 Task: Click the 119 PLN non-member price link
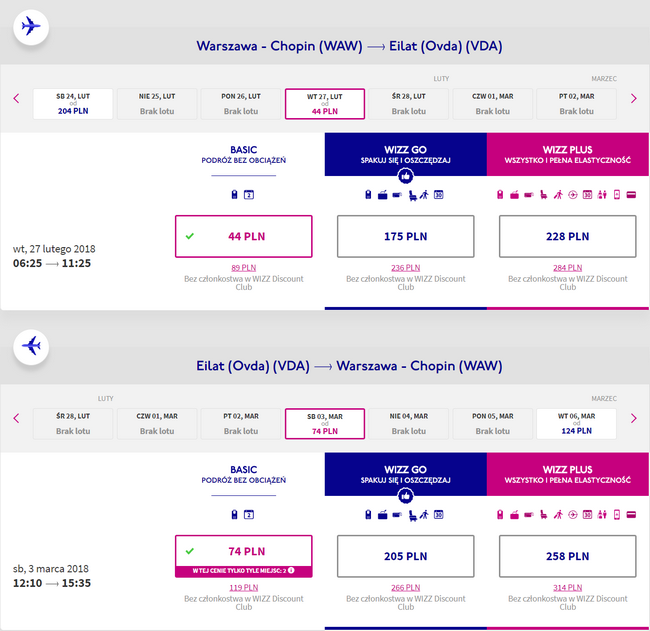tap(243, 587)
